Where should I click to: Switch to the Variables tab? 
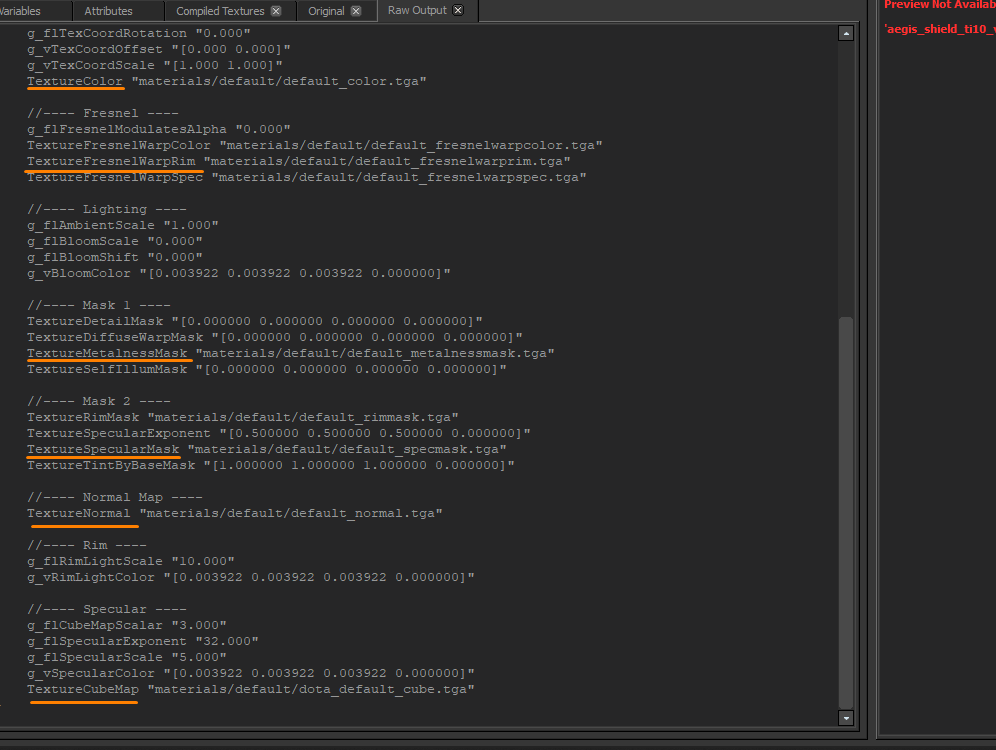tap(35, 11)
